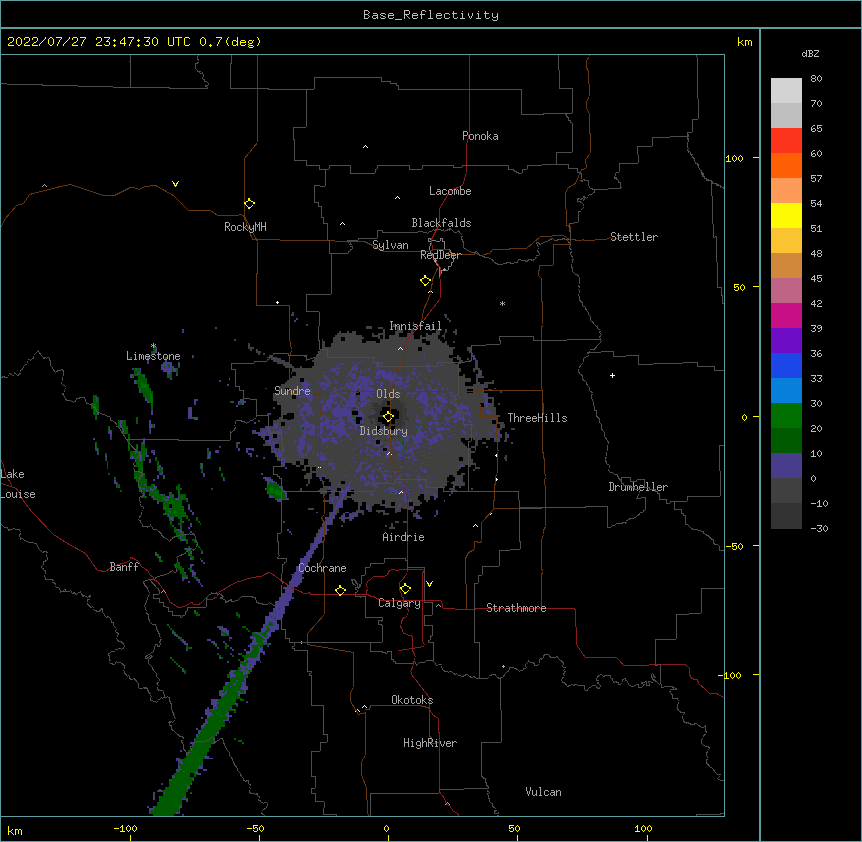
Task: Select the light gray 80 dBZ legend swatch
Action: [x=786, y=91]
